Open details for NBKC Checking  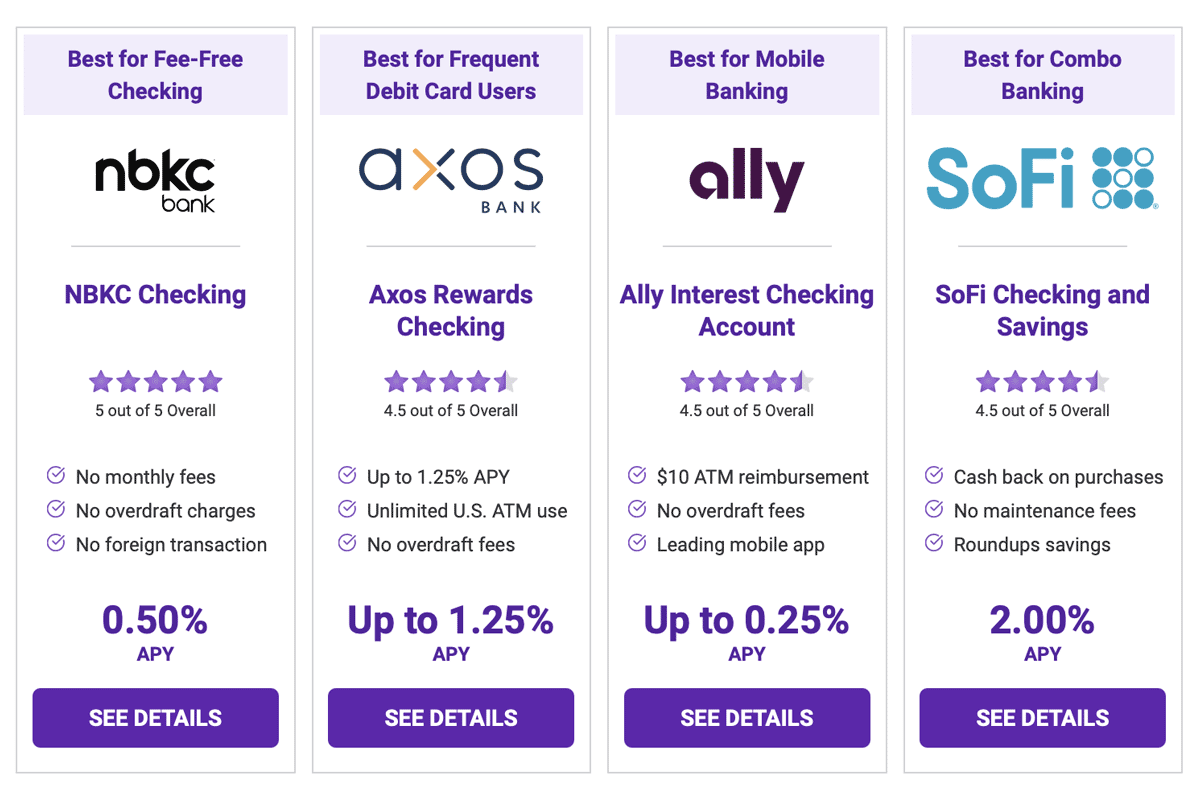click(x=155, y=718)
